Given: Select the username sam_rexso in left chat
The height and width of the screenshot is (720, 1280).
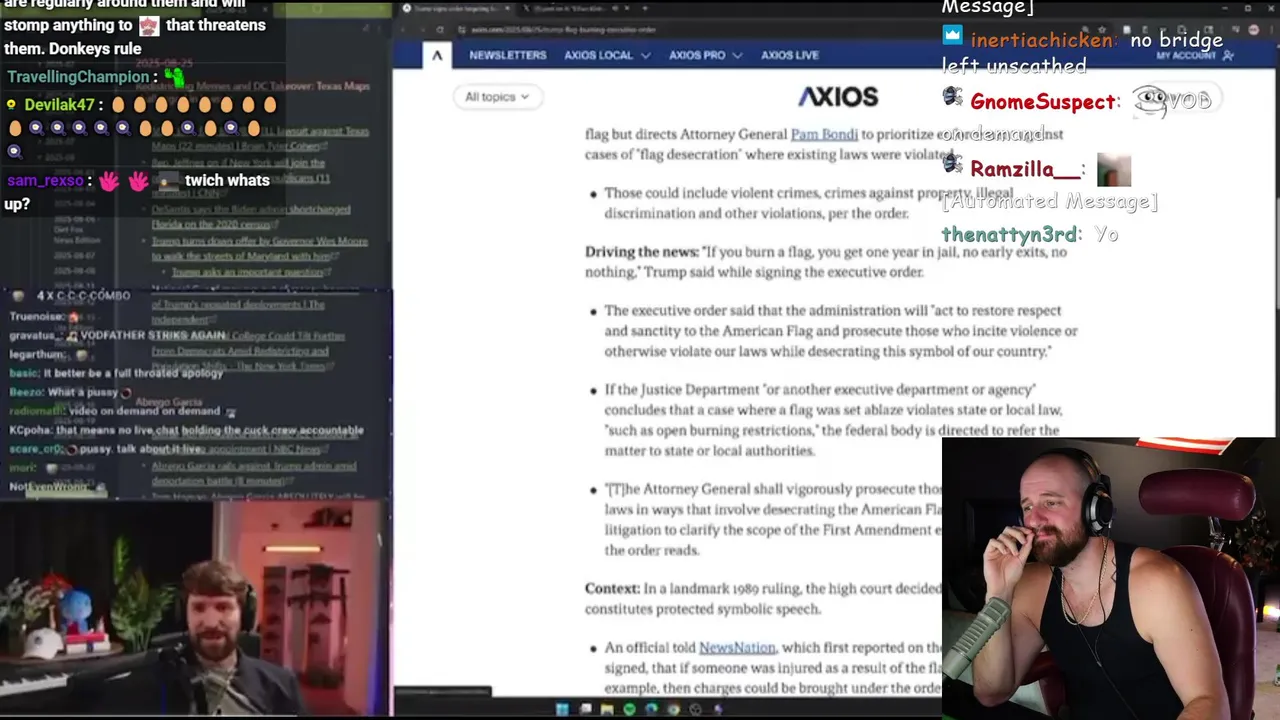Looking at the screenshot, I should click(46, 181).
